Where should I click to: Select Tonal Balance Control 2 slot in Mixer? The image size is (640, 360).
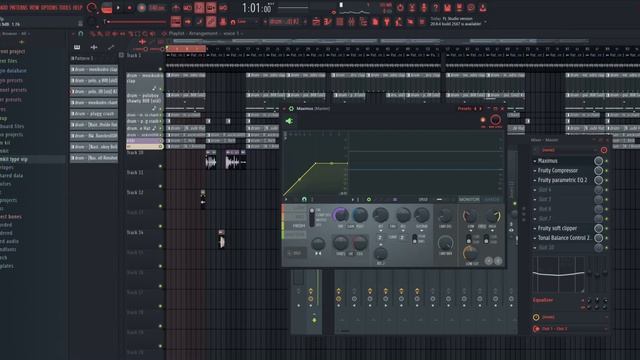564,238
